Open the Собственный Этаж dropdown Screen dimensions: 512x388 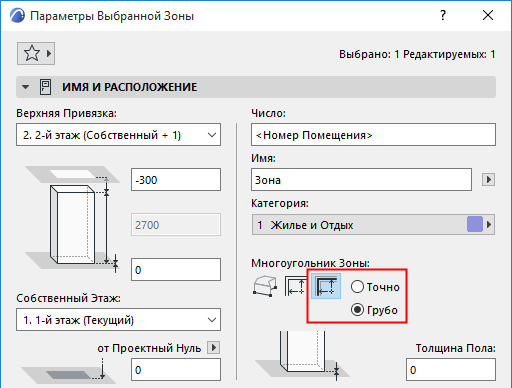pyautogui.click(x=118, y=320)
